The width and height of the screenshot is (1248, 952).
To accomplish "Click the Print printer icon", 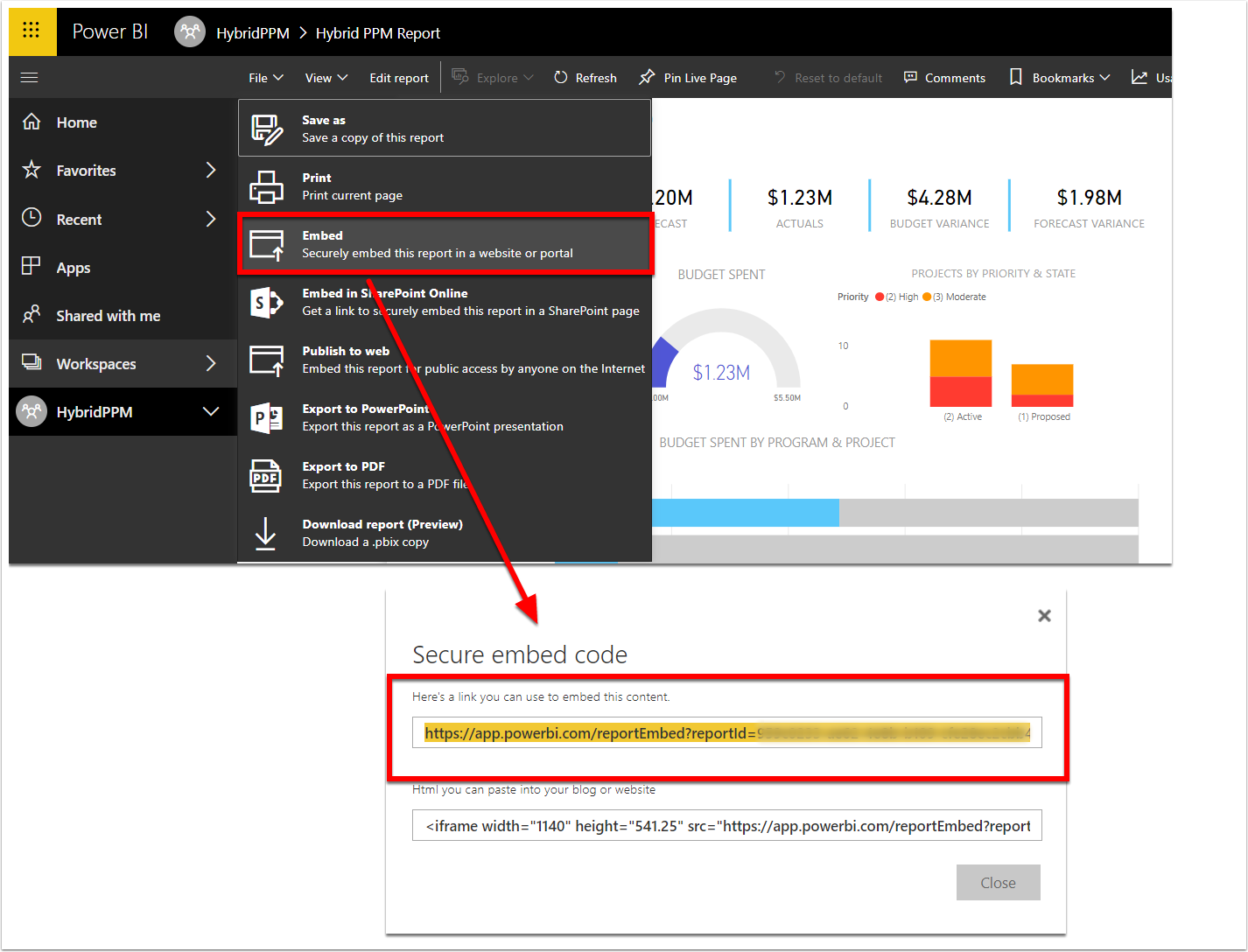I will [x=266, y=186].
